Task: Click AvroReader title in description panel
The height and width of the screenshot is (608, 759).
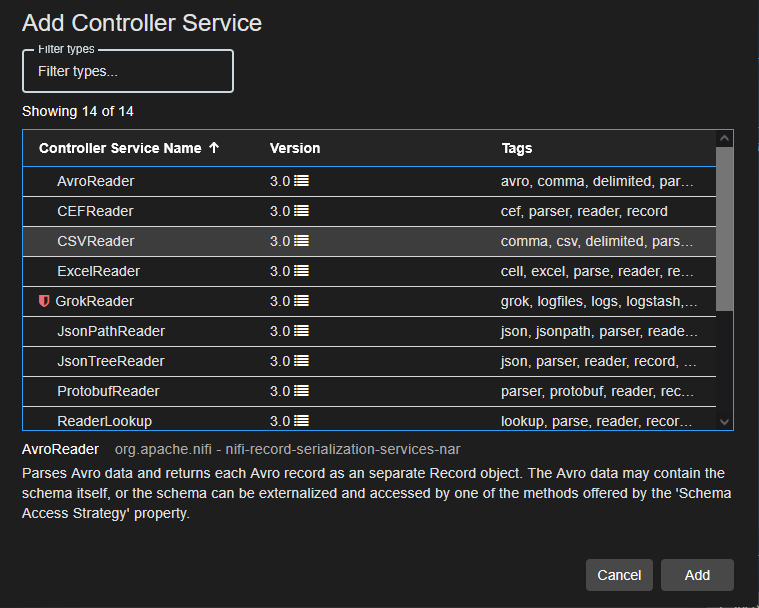Action: [x=61, y=449]
